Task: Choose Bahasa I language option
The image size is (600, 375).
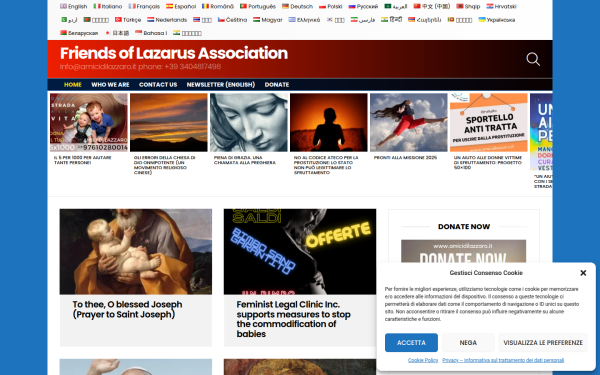Action: [x=151, y=33]
